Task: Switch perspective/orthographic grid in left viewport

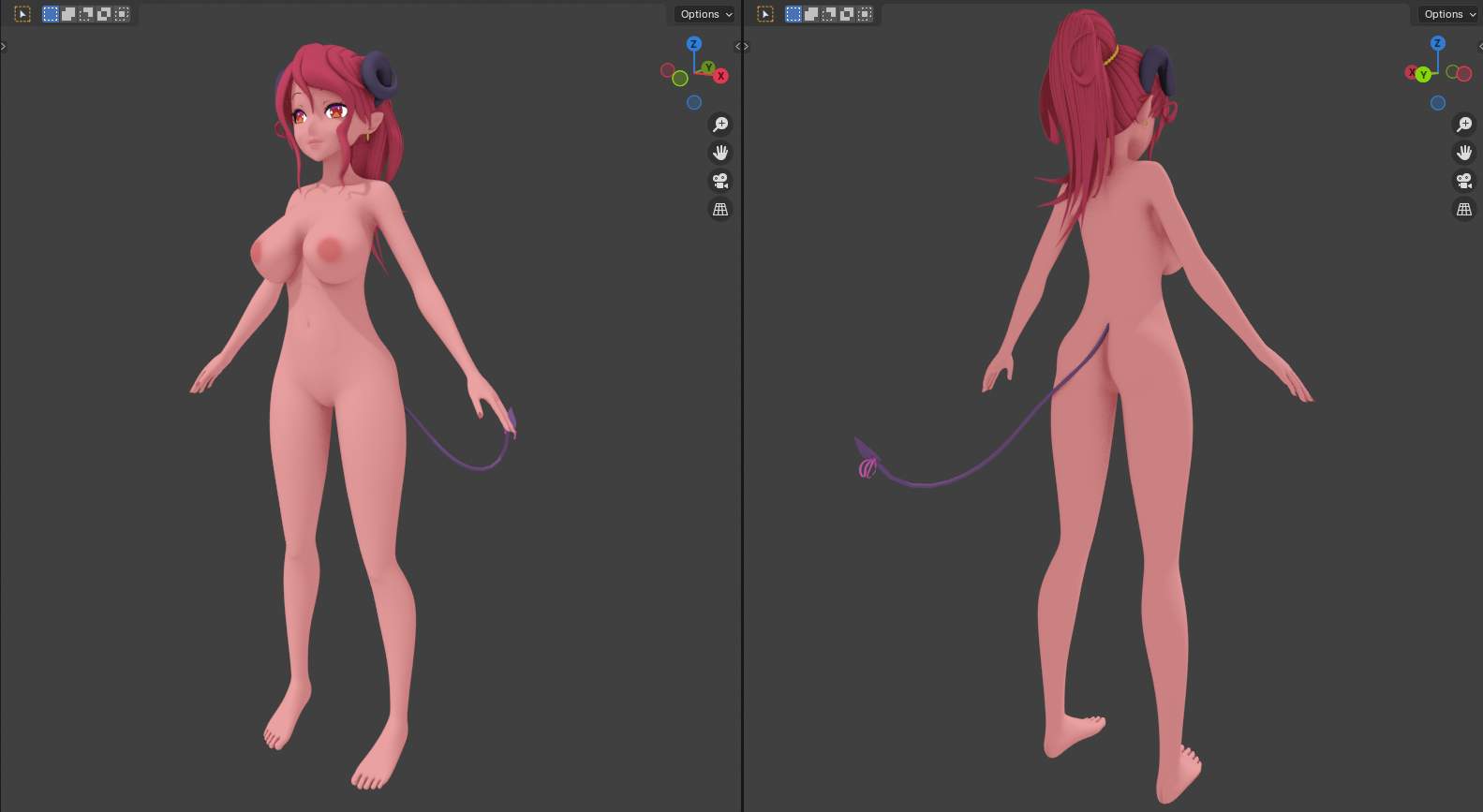Action: pyautogui.click(x=720, y=210)
